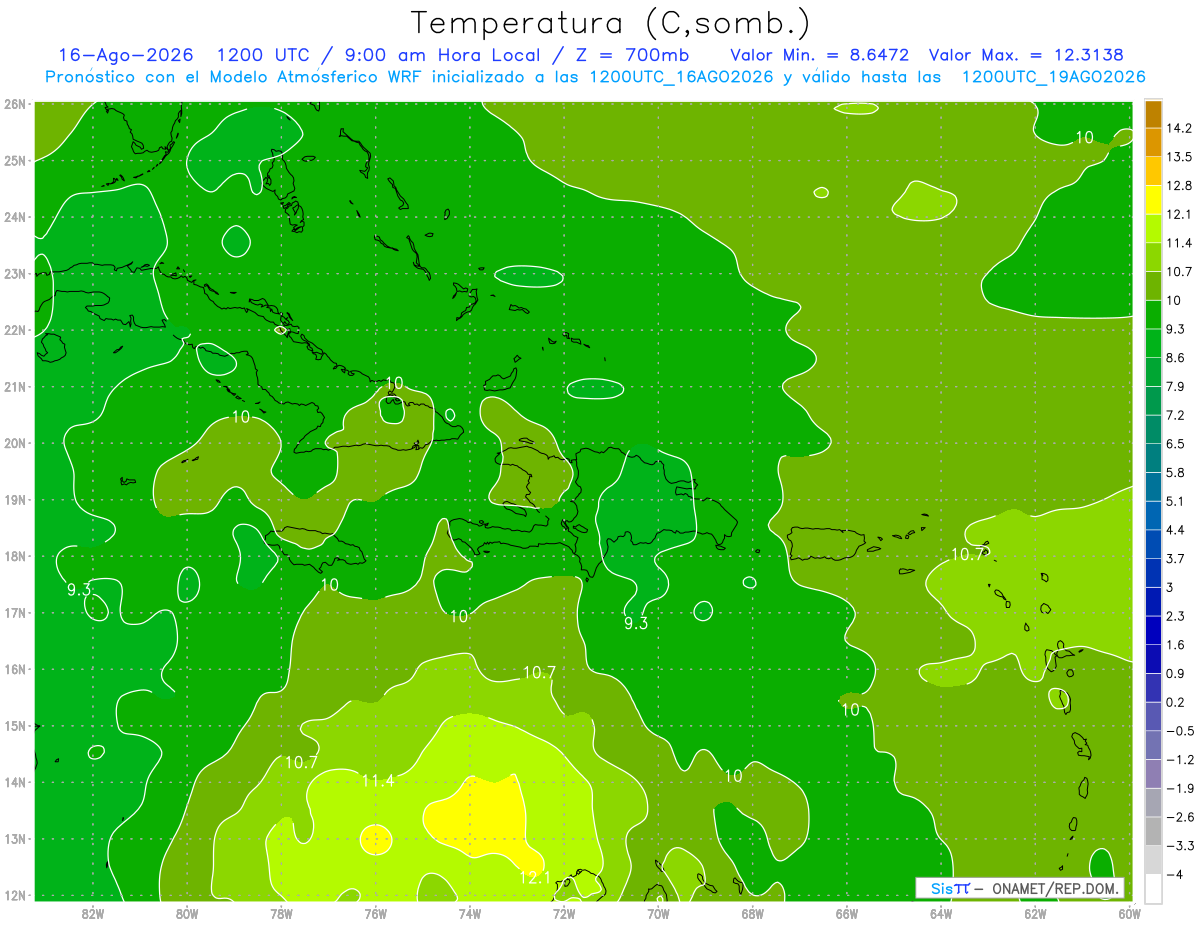Click the orange colorbar swatch above 14.2
This screenshot has width=1200, height=927.
[x=1153, y=114]
